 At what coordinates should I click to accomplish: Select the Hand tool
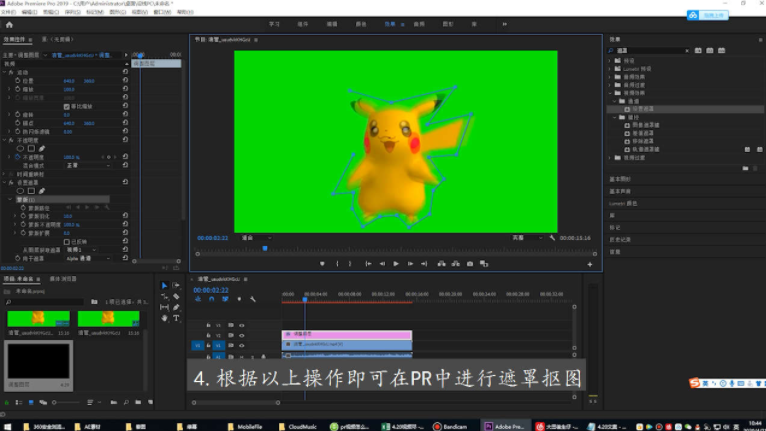pyautogui.click(x=164, y=318)
